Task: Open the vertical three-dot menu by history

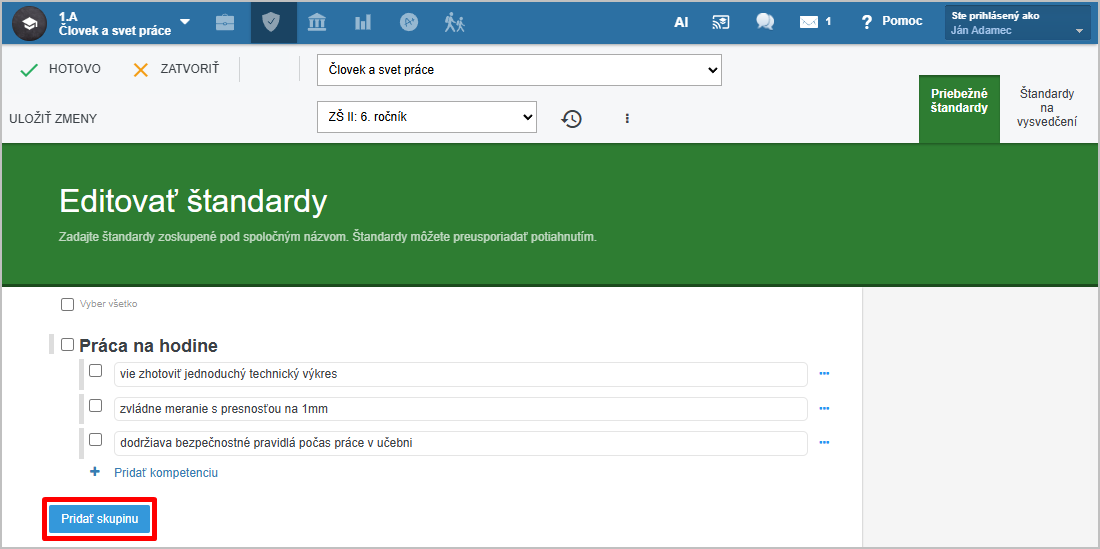Action: coord(627,118)
